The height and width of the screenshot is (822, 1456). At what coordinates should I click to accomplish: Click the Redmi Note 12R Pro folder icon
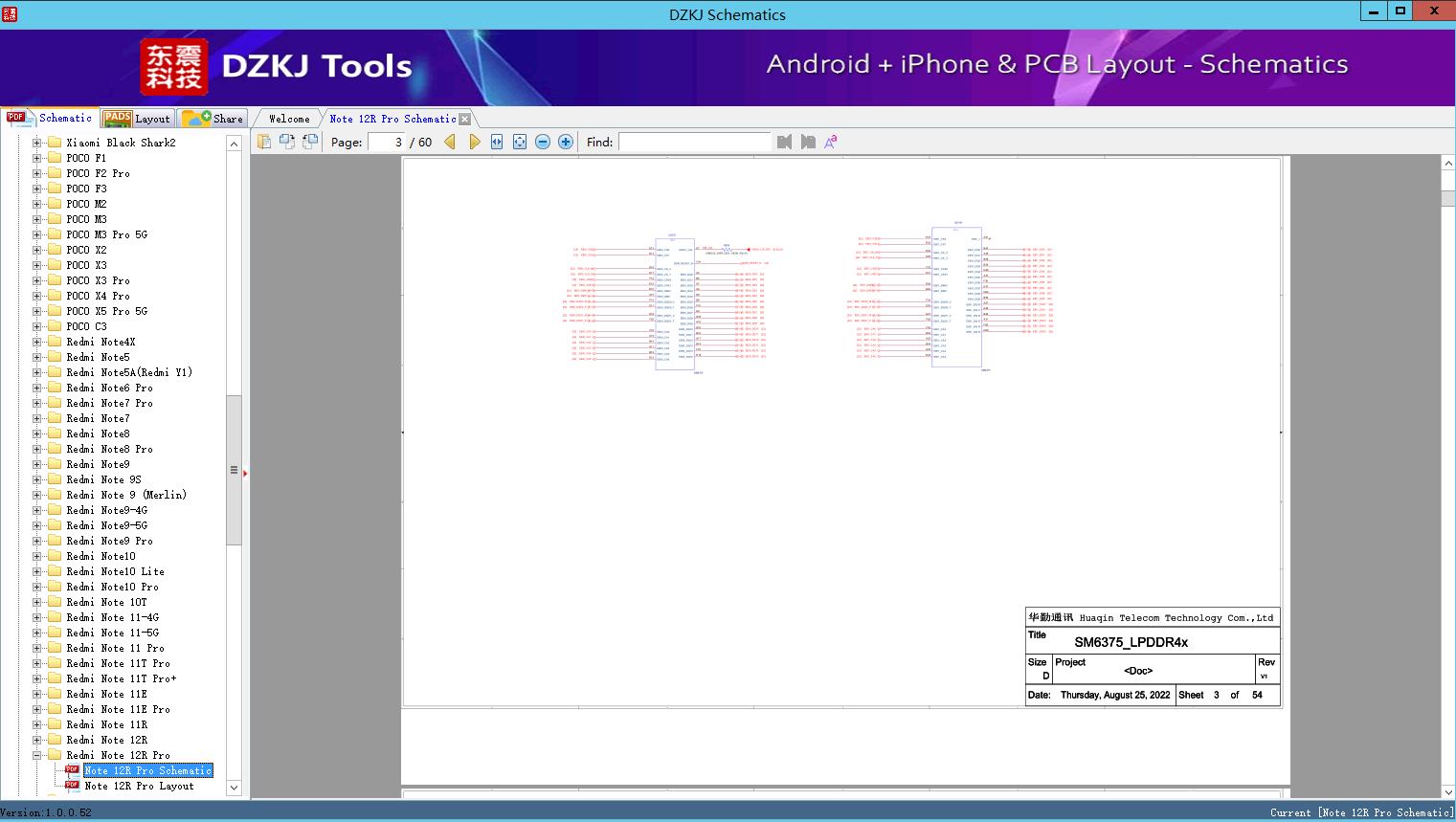coord(55,755)
